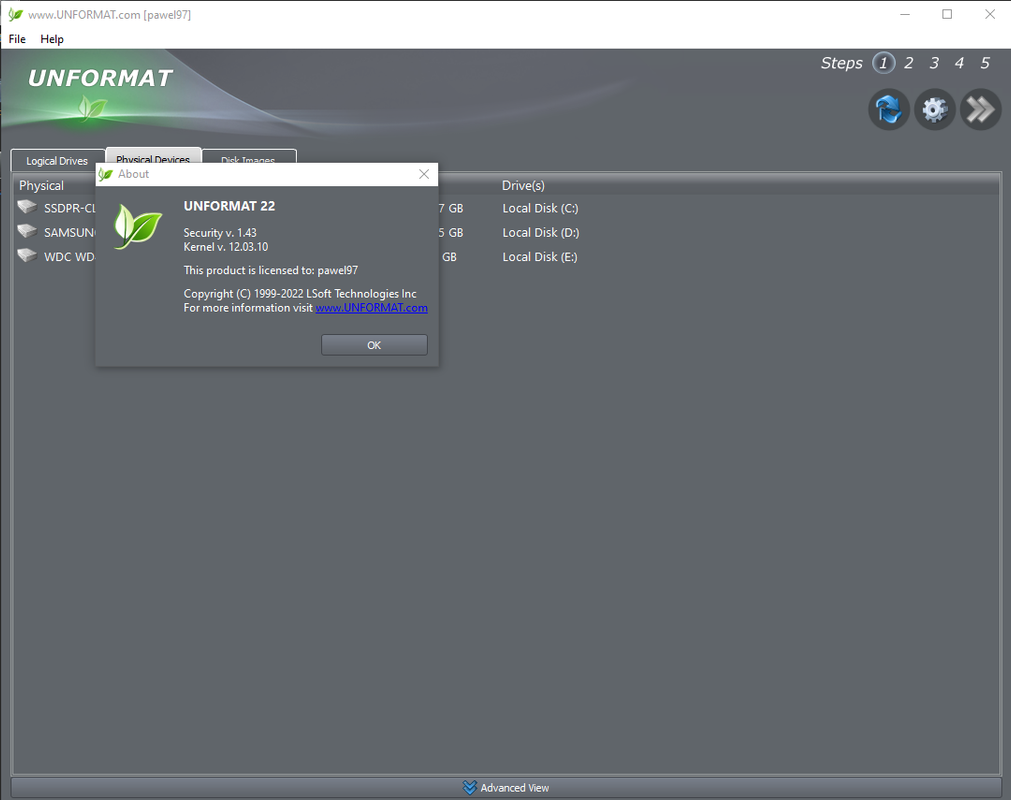Maximize the UNFORMAT main window
Viewport: 1011px width, 800px height.
pyautogui.click(x=947, y=14)
